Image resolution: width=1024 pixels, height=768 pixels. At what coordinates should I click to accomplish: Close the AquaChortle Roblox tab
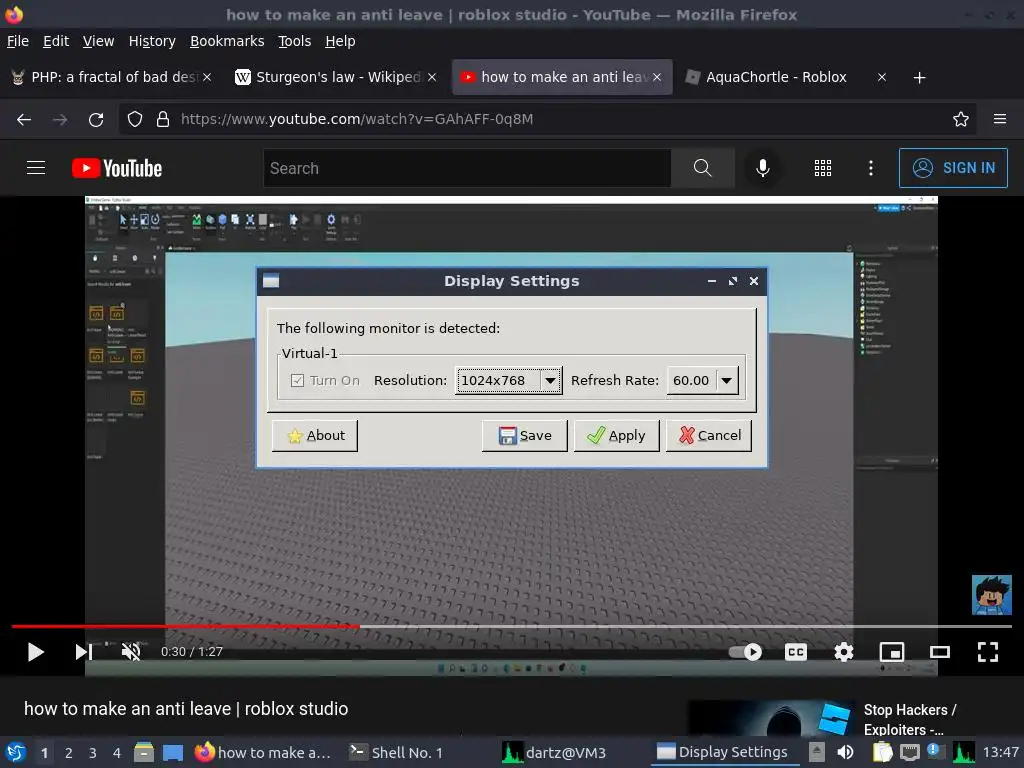882,77
